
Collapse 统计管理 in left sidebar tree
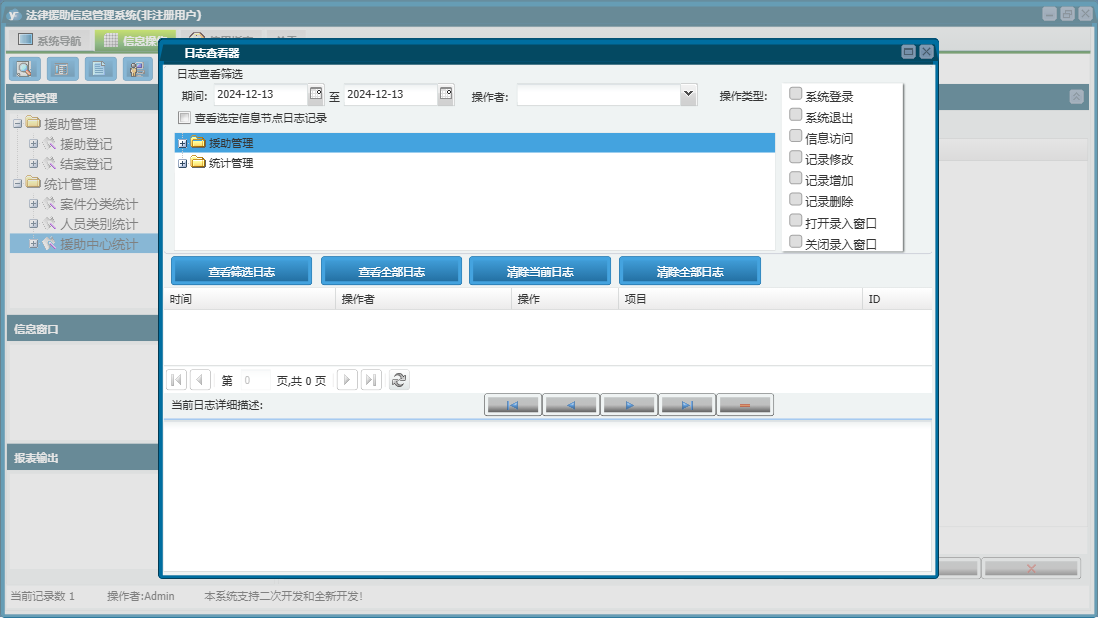[18, 184]
